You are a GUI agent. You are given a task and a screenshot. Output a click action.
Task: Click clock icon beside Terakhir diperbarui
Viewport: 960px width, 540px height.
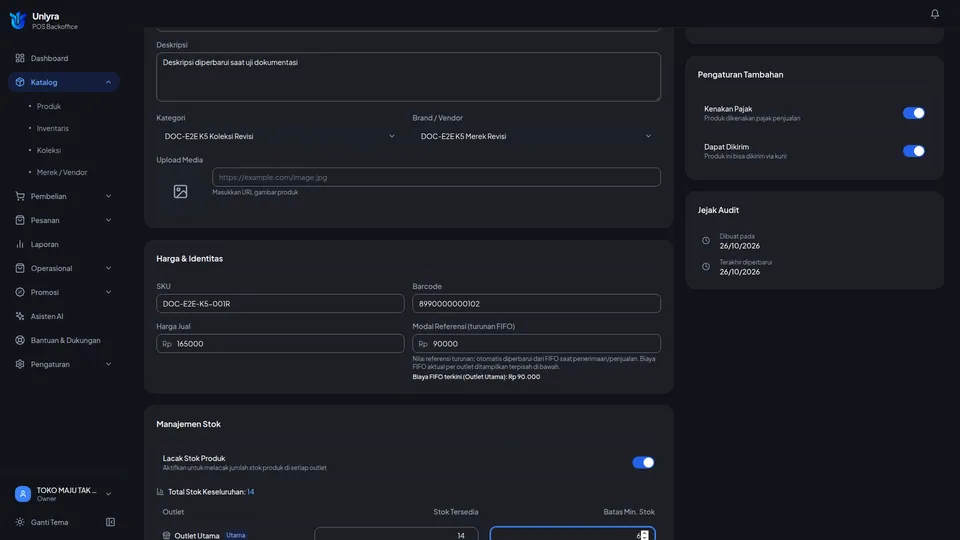pyautogui.click(x=705, y=267)
